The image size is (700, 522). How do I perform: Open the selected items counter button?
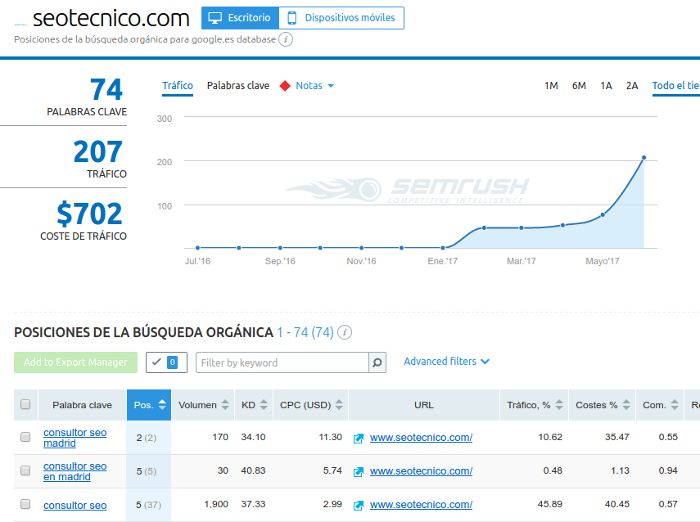[x=167, y=362]
